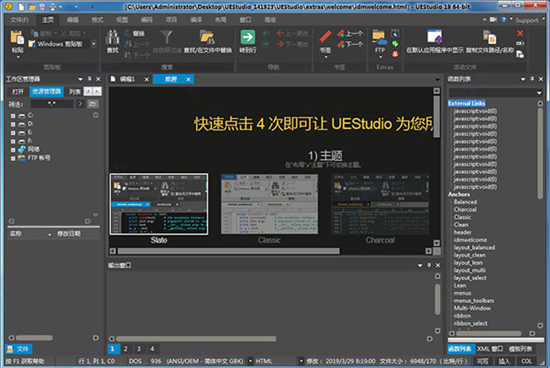Toggle the COL mode in status bar
Viewport: 550px width, 368px height.
pyautogui.click(x=526, y=361)
